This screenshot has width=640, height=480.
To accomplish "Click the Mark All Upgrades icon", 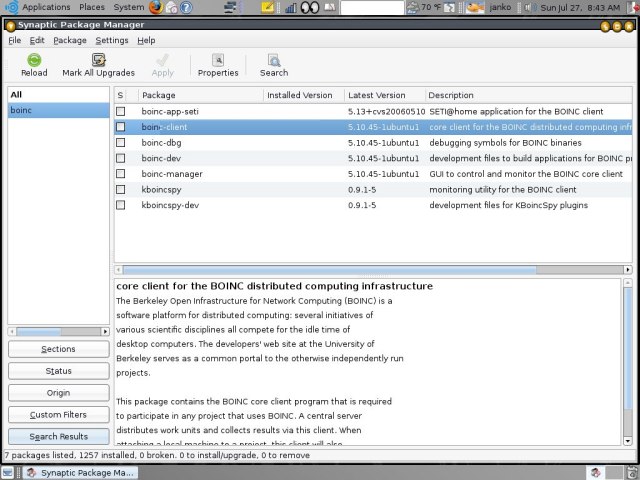I will click(x=98, y=60).
